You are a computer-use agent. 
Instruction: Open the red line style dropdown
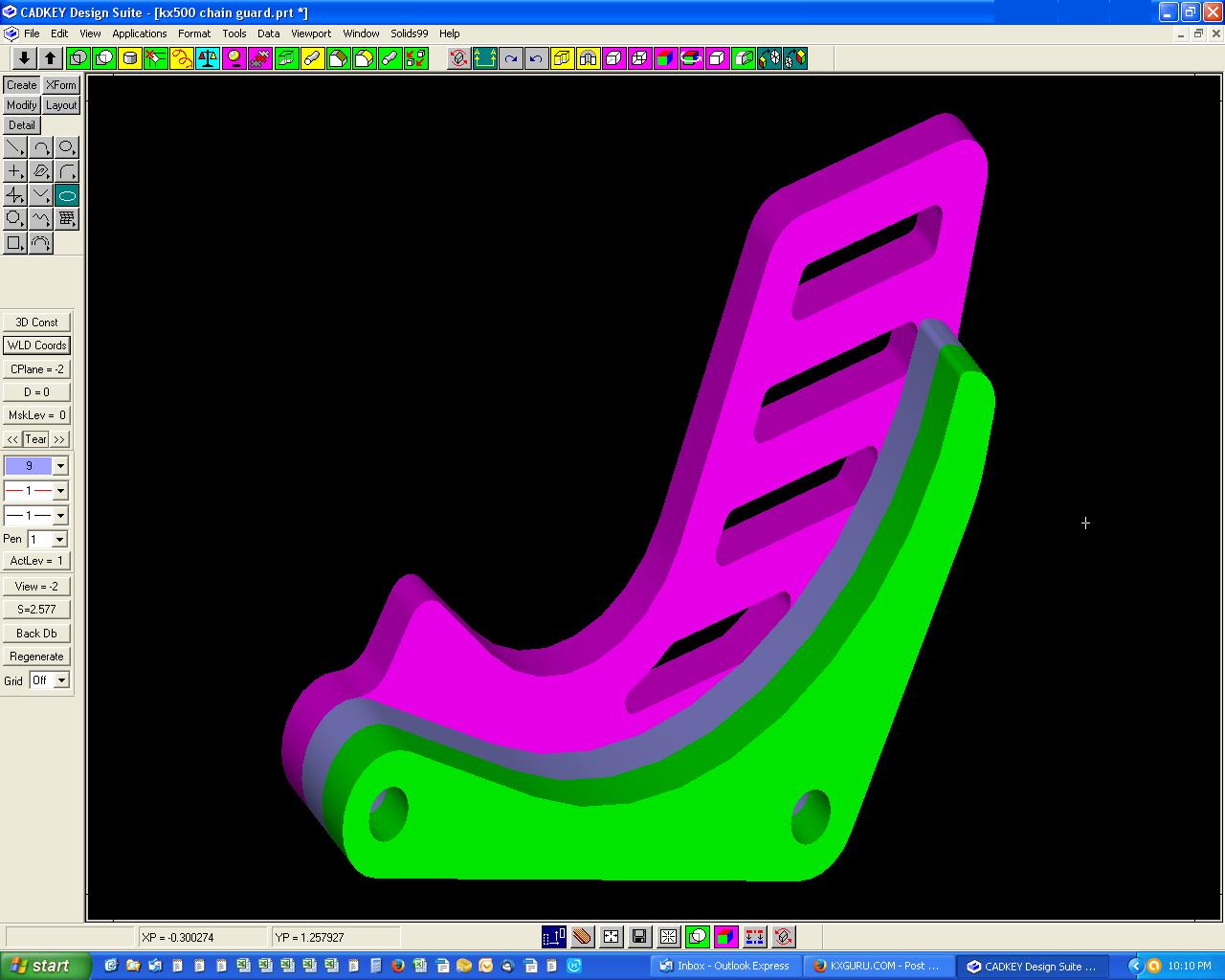(60, 491)
